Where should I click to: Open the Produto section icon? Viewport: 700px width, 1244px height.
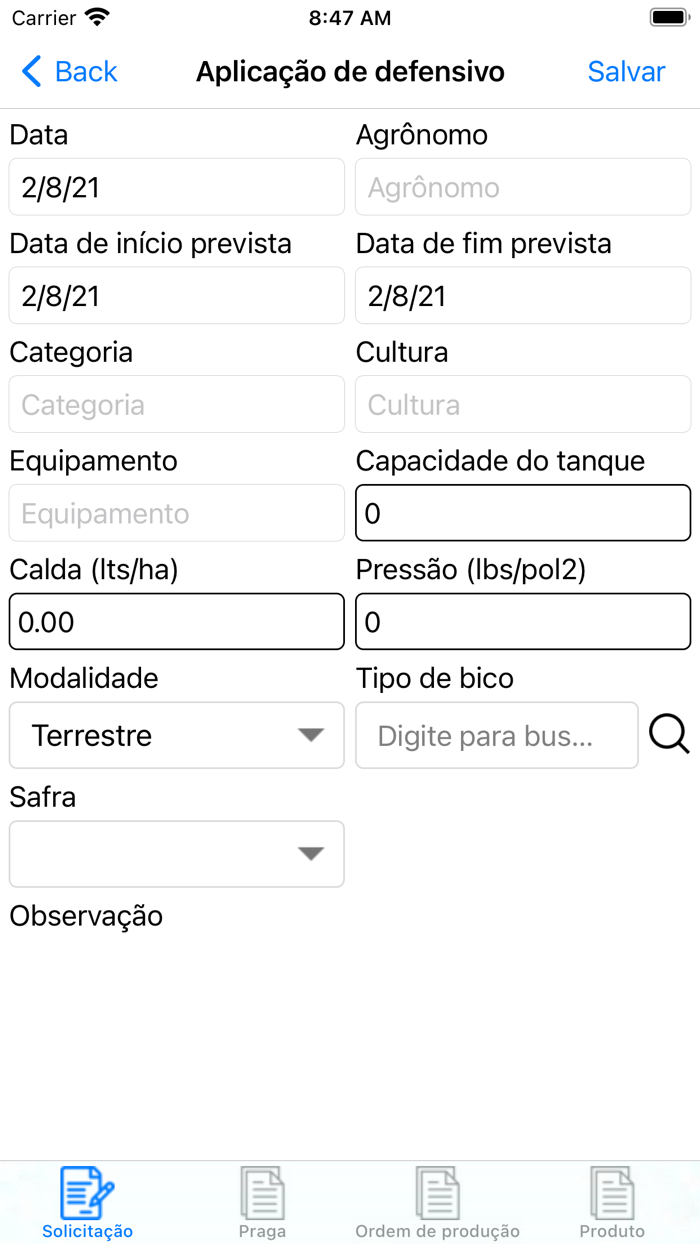[612, 1190]
